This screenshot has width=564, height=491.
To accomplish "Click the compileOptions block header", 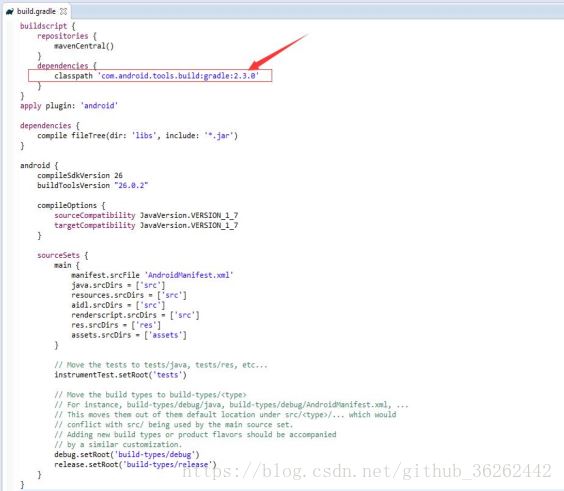I will tap(71, 205).
